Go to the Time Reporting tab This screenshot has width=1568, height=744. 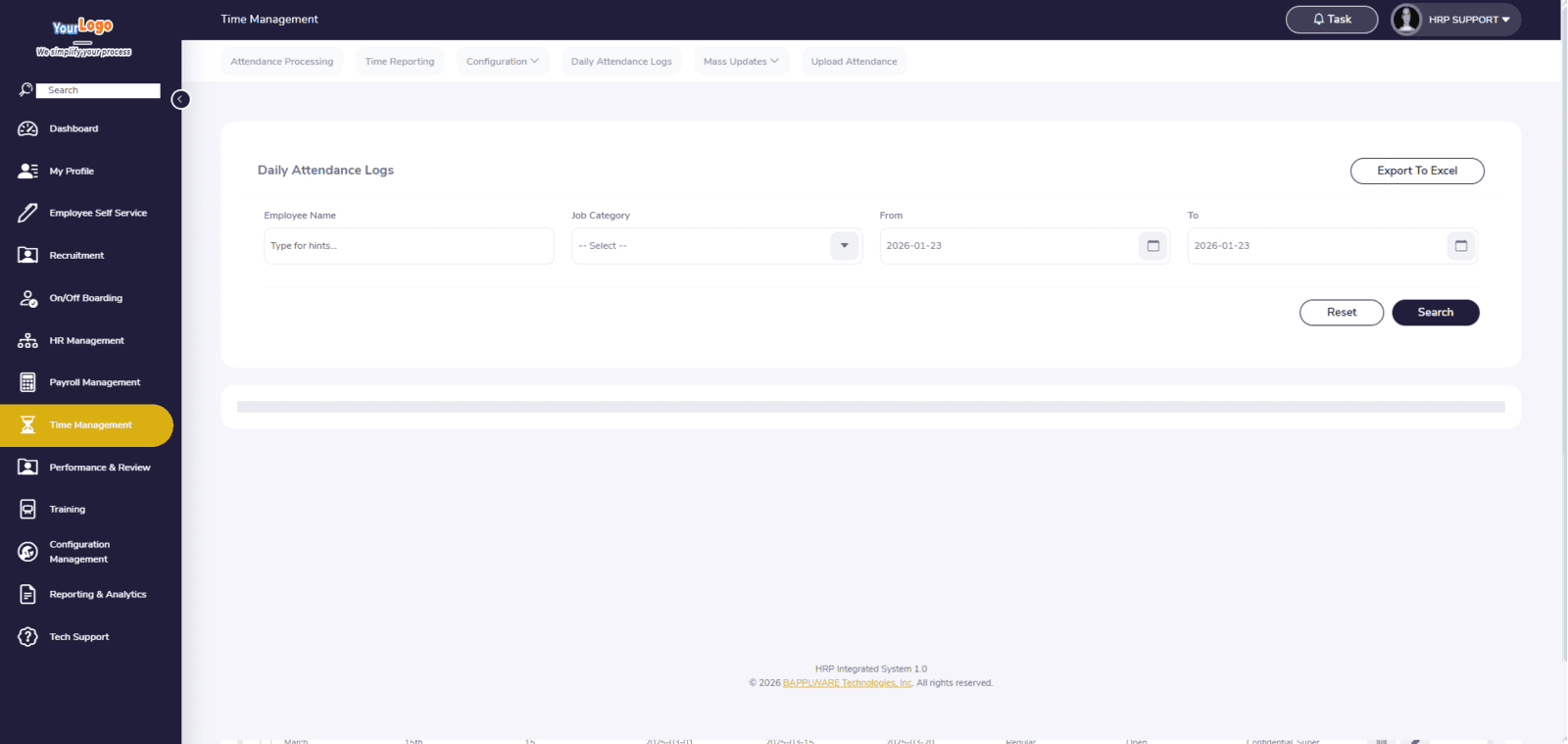[x=400, y=62]
